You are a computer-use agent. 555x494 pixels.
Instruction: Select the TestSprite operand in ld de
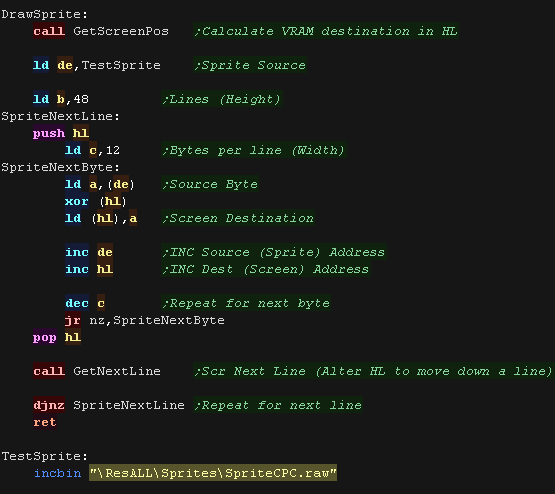121,65
